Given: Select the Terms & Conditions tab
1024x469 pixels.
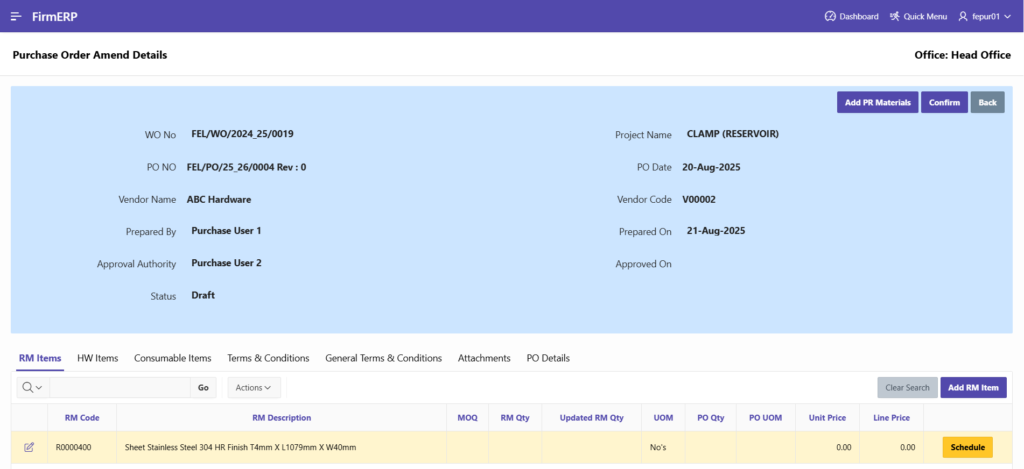Looking at the screenshot, I should click(268, 358).
